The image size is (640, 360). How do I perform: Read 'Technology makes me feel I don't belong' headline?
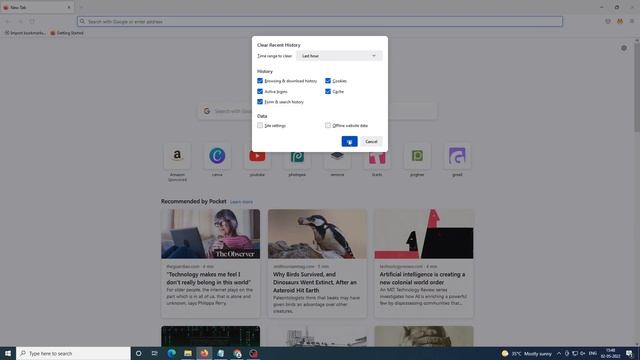208,278
